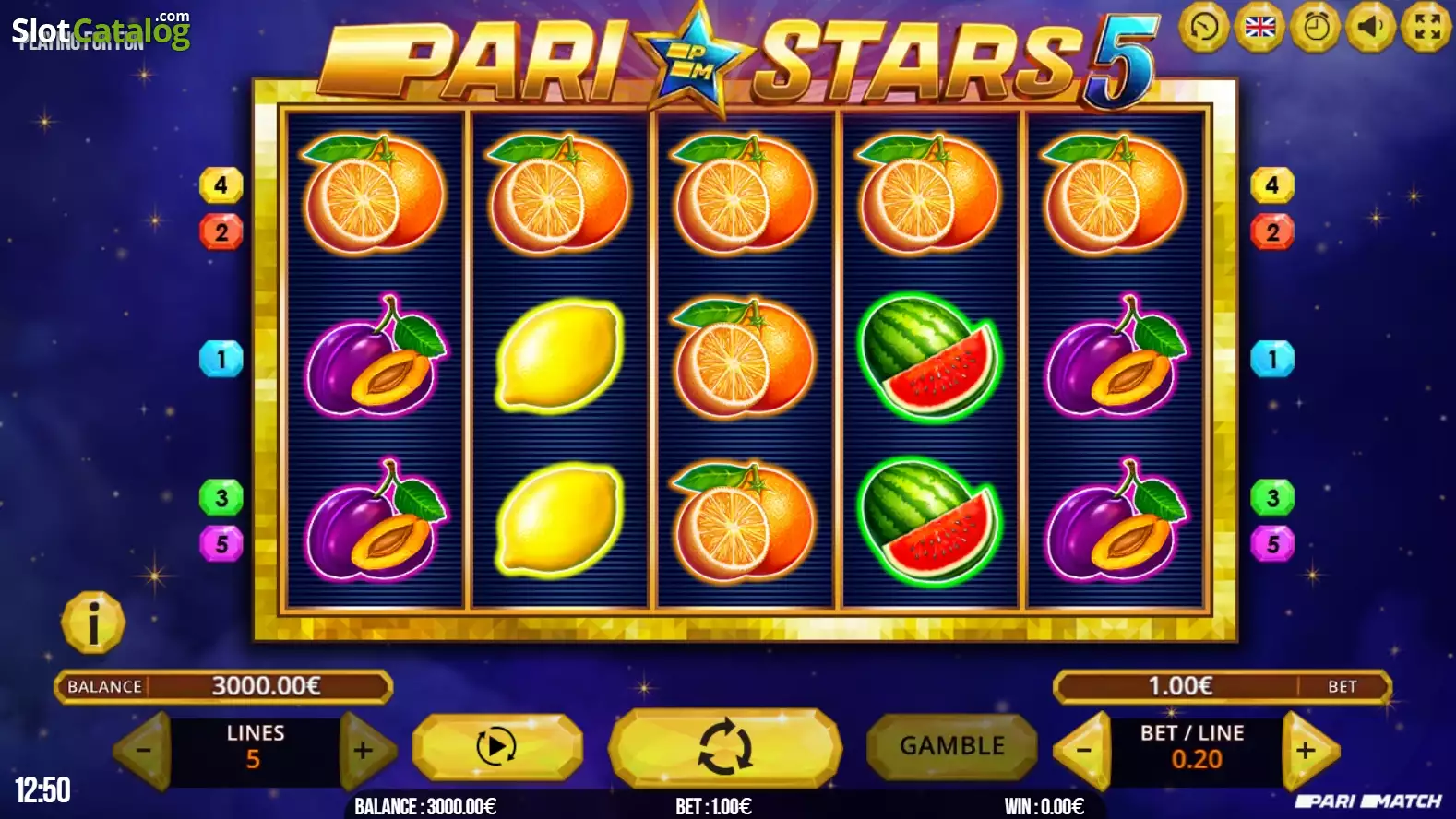Click the Gamble button
The height and width of the screenshot is (819, 1456).
pos(952,746)
